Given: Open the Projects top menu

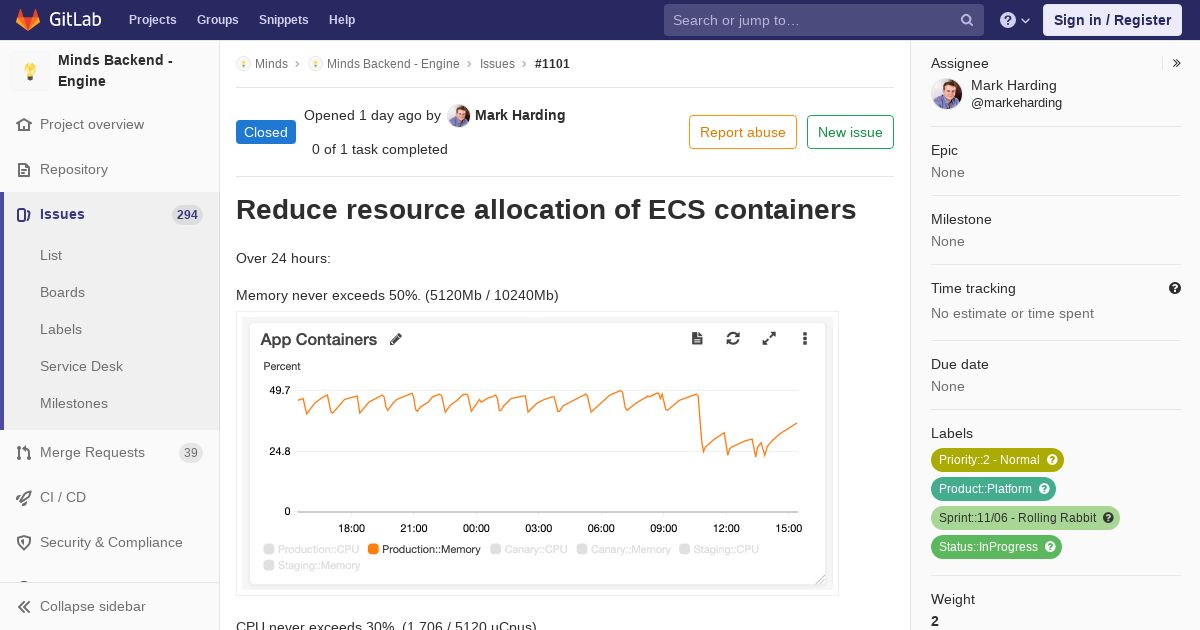Looking at the screenshot, I should [x=152, y=20].
